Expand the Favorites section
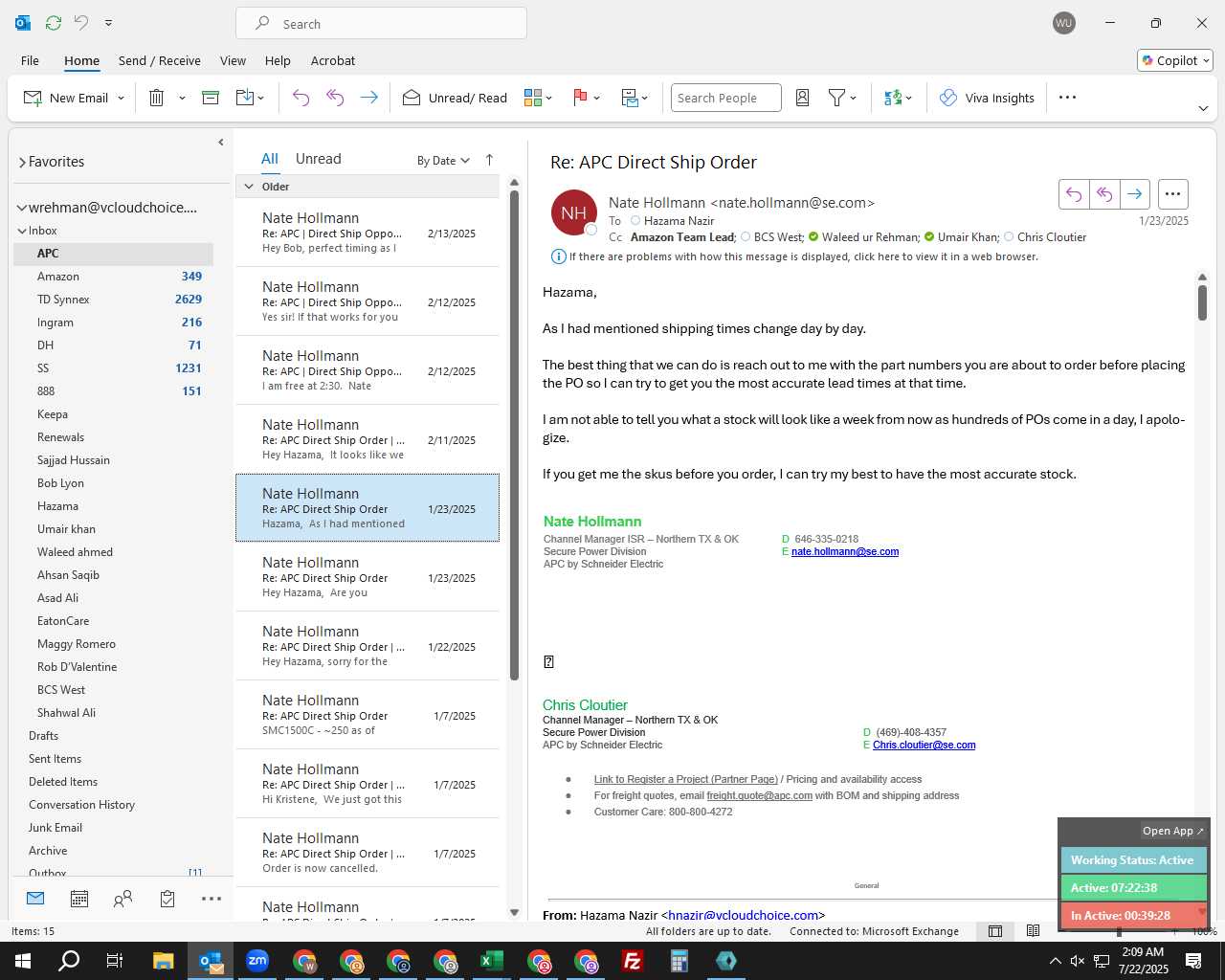 coord(22,162)
